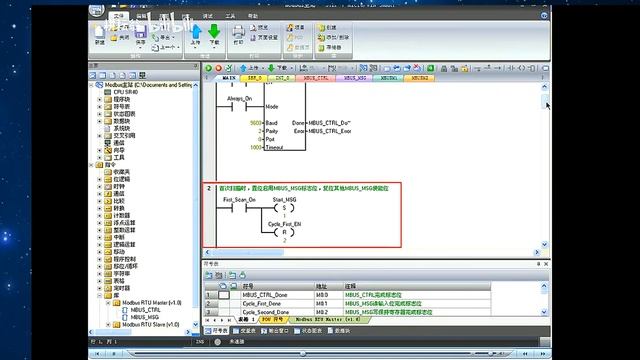
Task: Click the Save floppy disk icon
Action: 140,32
